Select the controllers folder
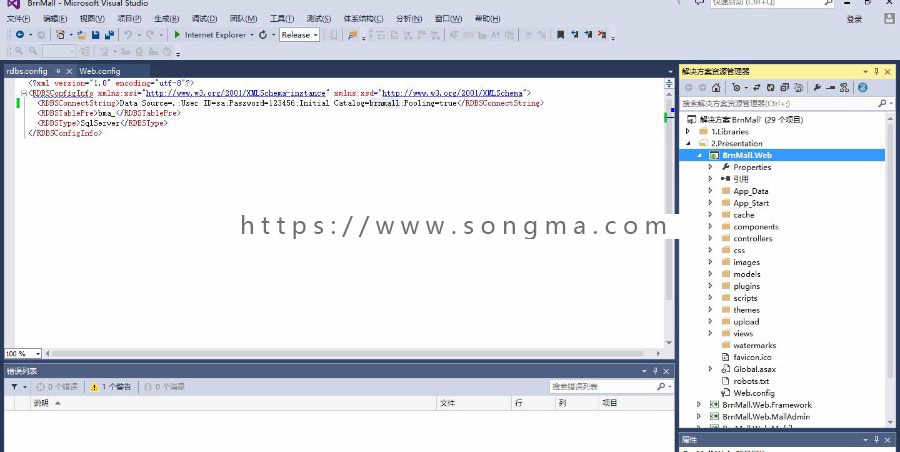Image resolution: width=900 pixels, height=452 pixels. 752,238
